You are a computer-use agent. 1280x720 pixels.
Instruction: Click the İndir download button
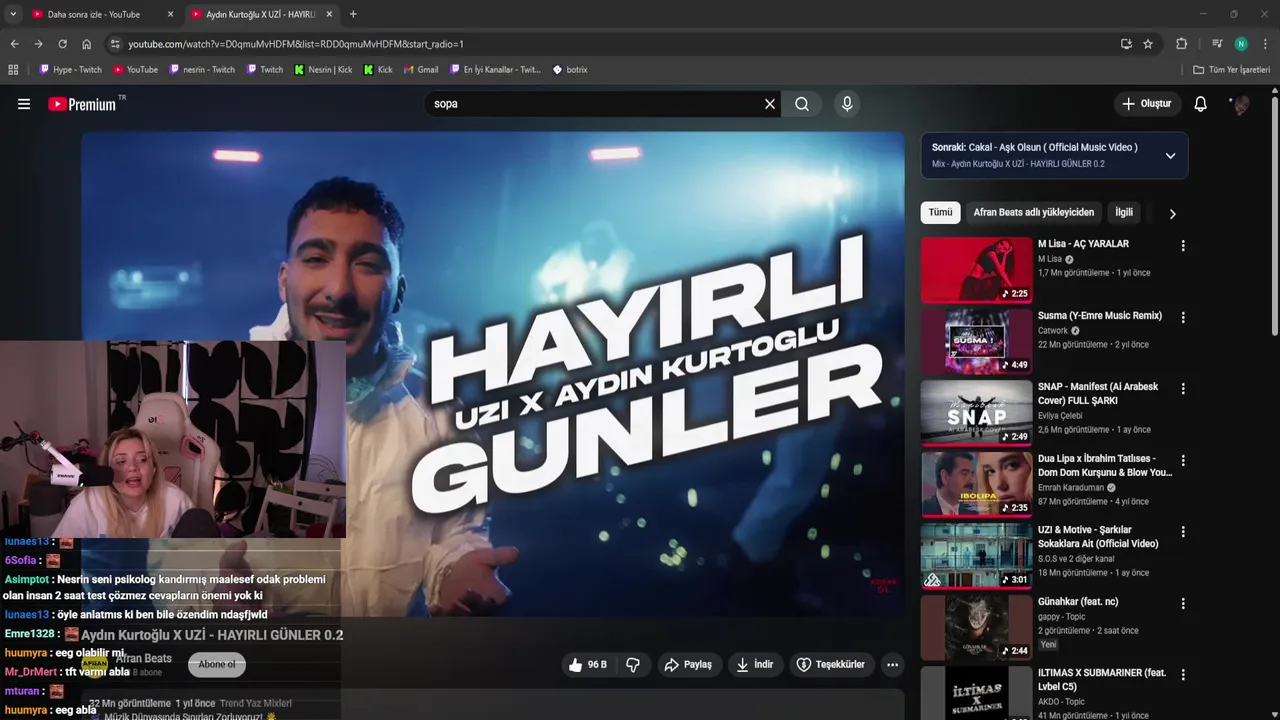pyautogui.click(x=755, y=665)
